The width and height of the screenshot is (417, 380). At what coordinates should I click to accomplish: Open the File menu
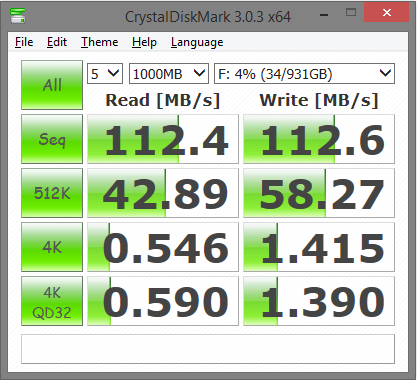(24, 42)
